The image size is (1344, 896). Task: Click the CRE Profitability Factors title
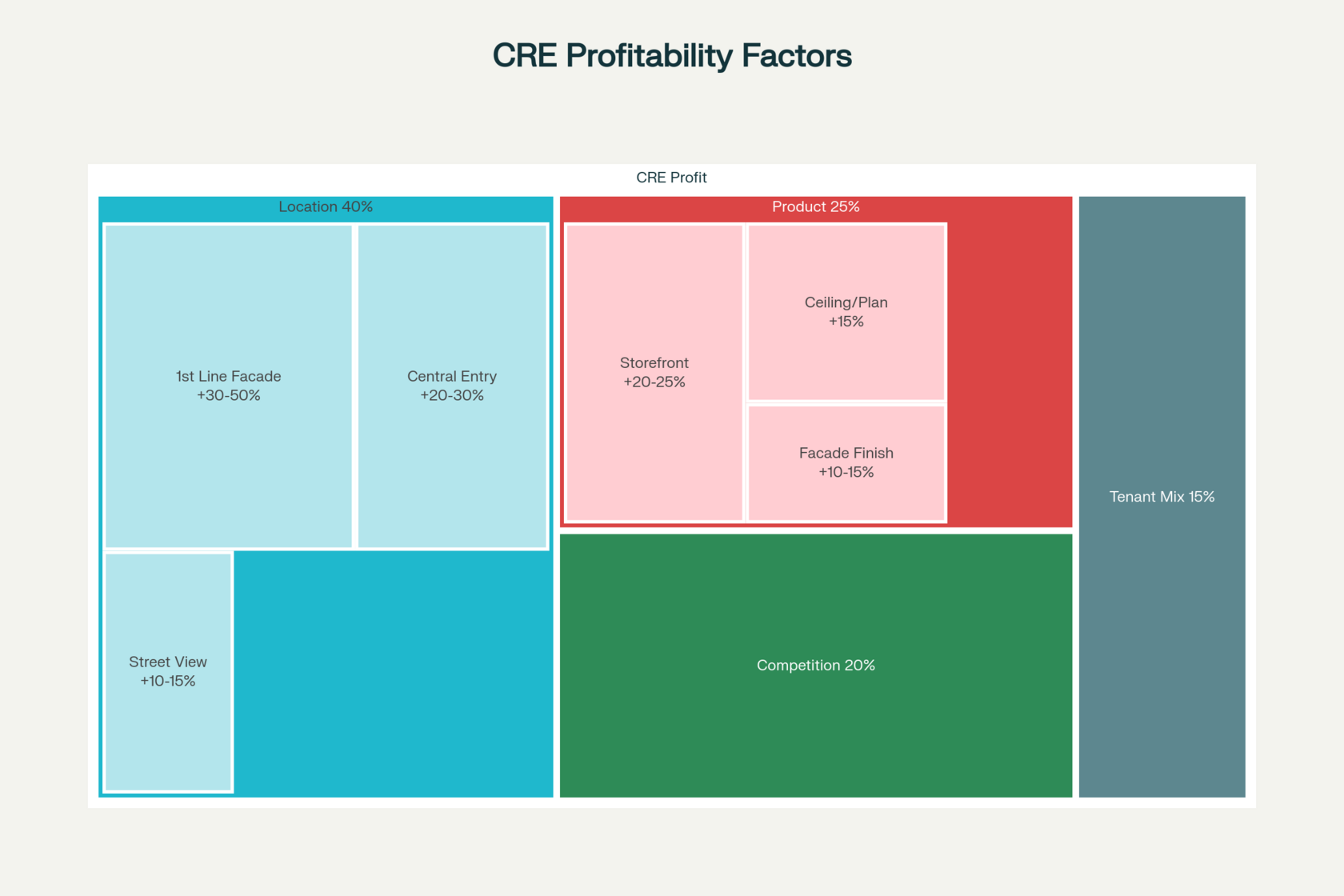[x=672, y=55]
